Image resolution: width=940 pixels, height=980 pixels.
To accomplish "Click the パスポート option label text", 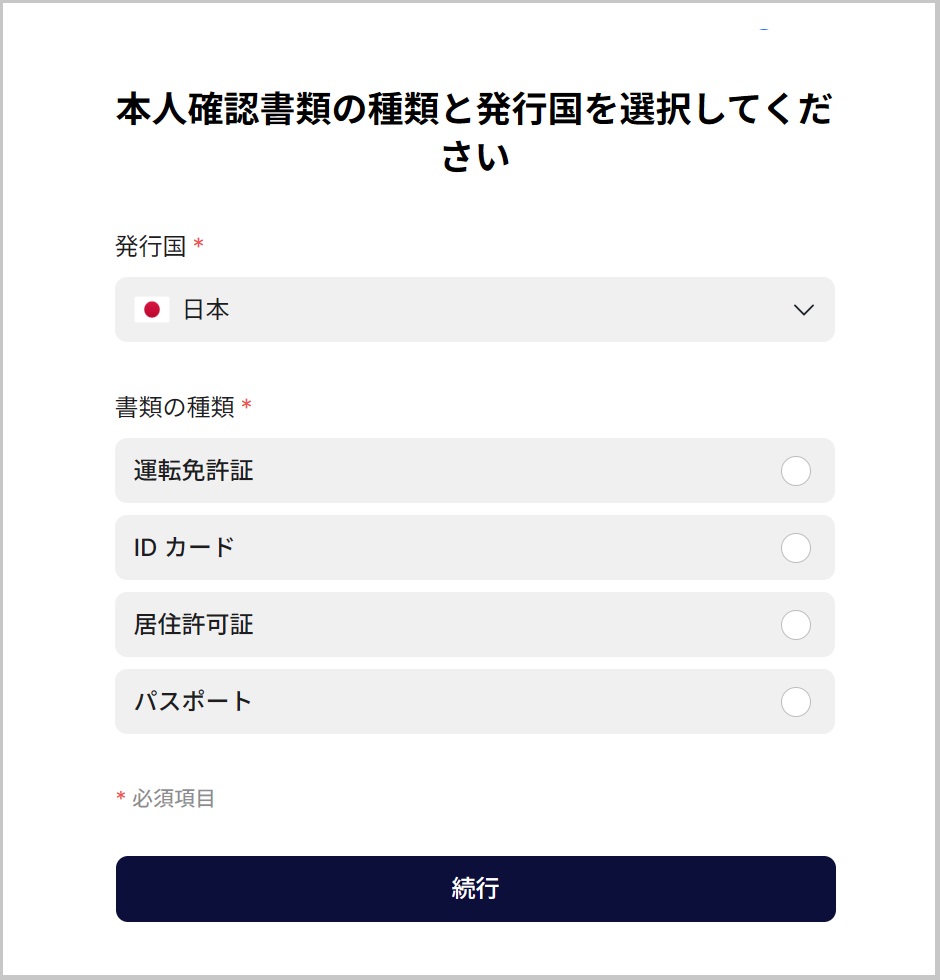I will 194,702.
